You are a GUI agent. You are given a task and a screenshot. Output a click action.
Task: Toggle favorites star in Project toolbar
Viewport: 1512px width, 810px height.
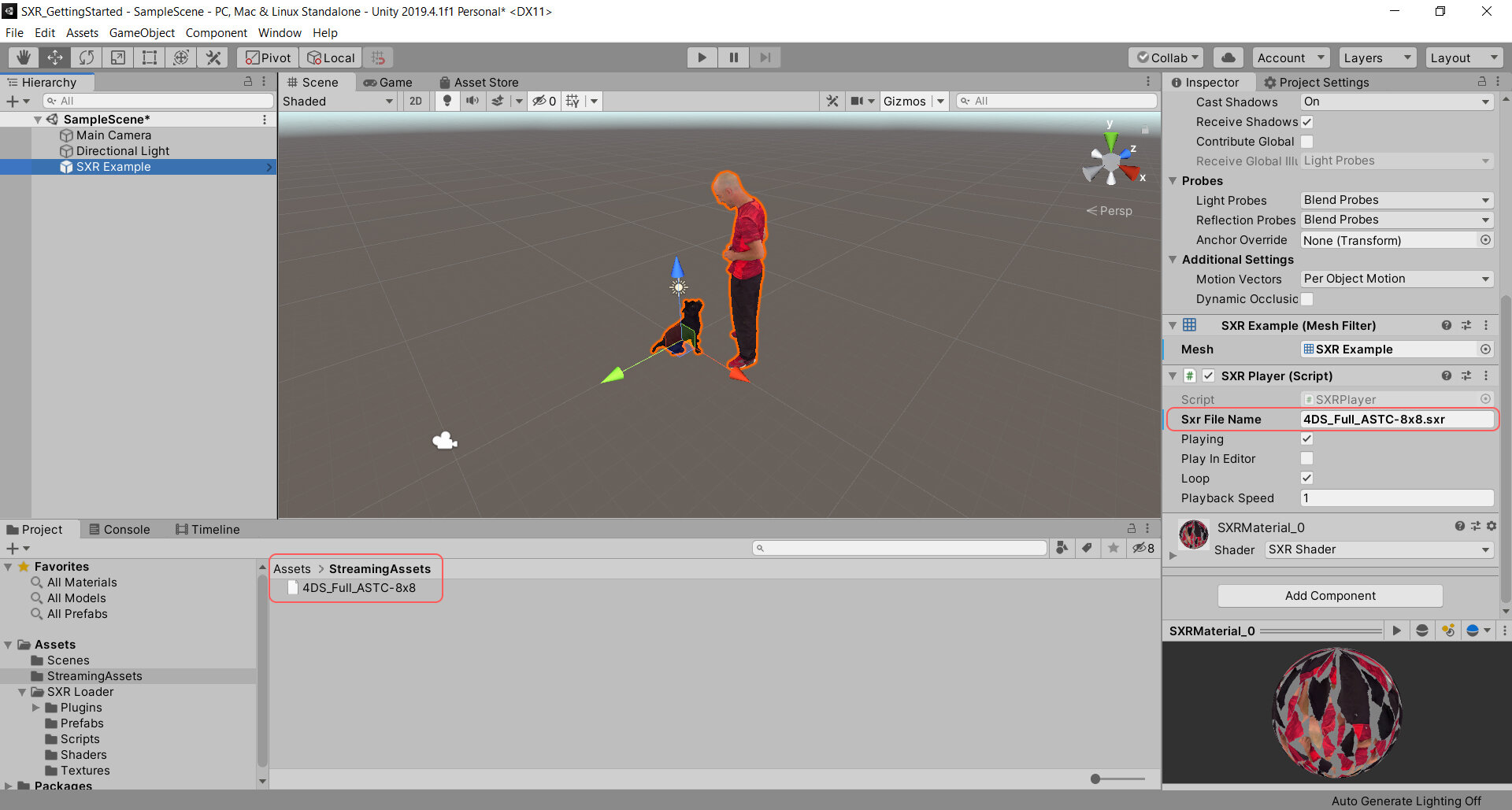tap(1113, 548)
